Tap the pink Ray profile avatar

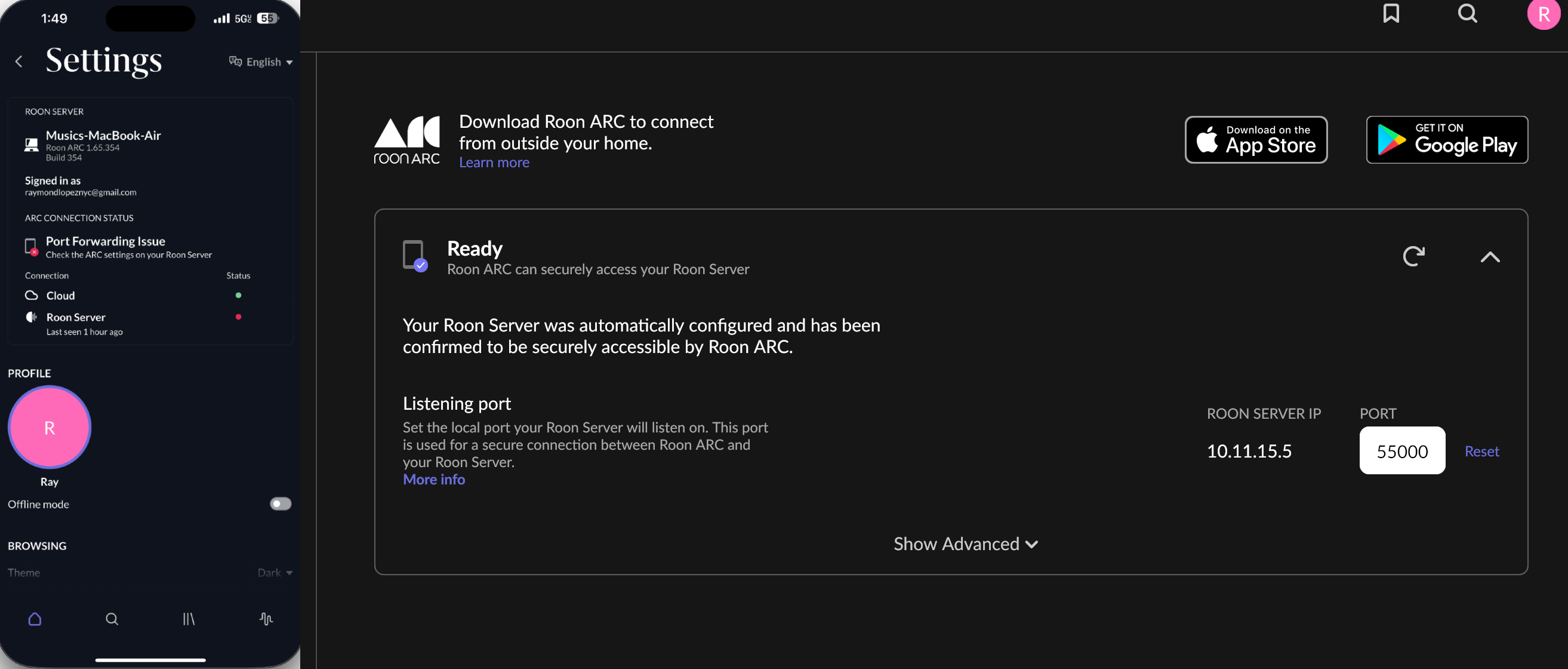click(x=50, y=427)
